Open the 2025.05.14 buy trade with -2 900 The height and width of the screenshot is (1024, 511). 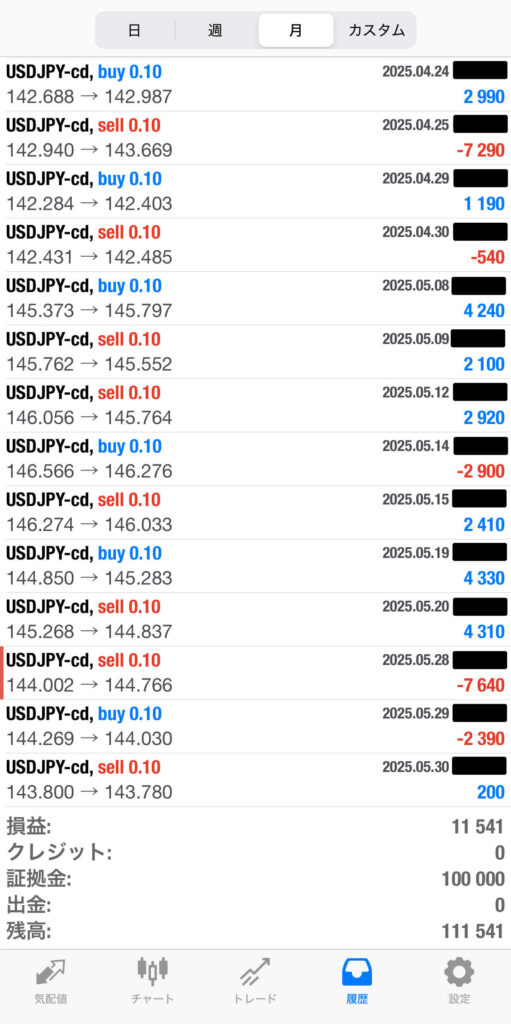(256, 459)
